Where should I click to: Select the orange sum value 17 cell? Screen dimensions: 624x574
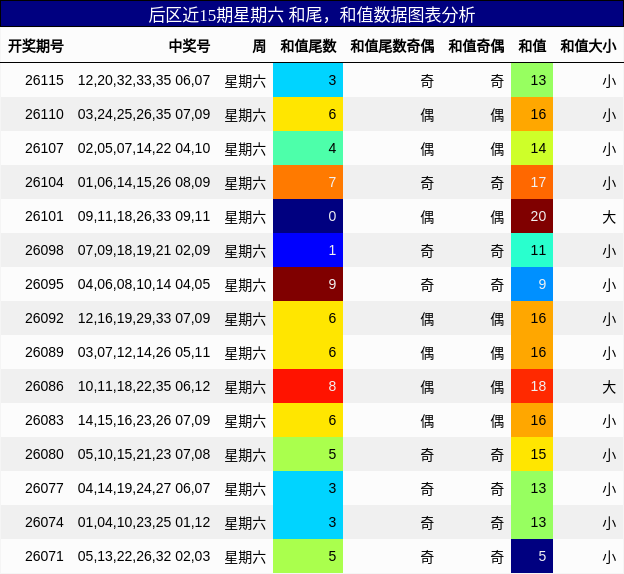click(x=532, y=182)
